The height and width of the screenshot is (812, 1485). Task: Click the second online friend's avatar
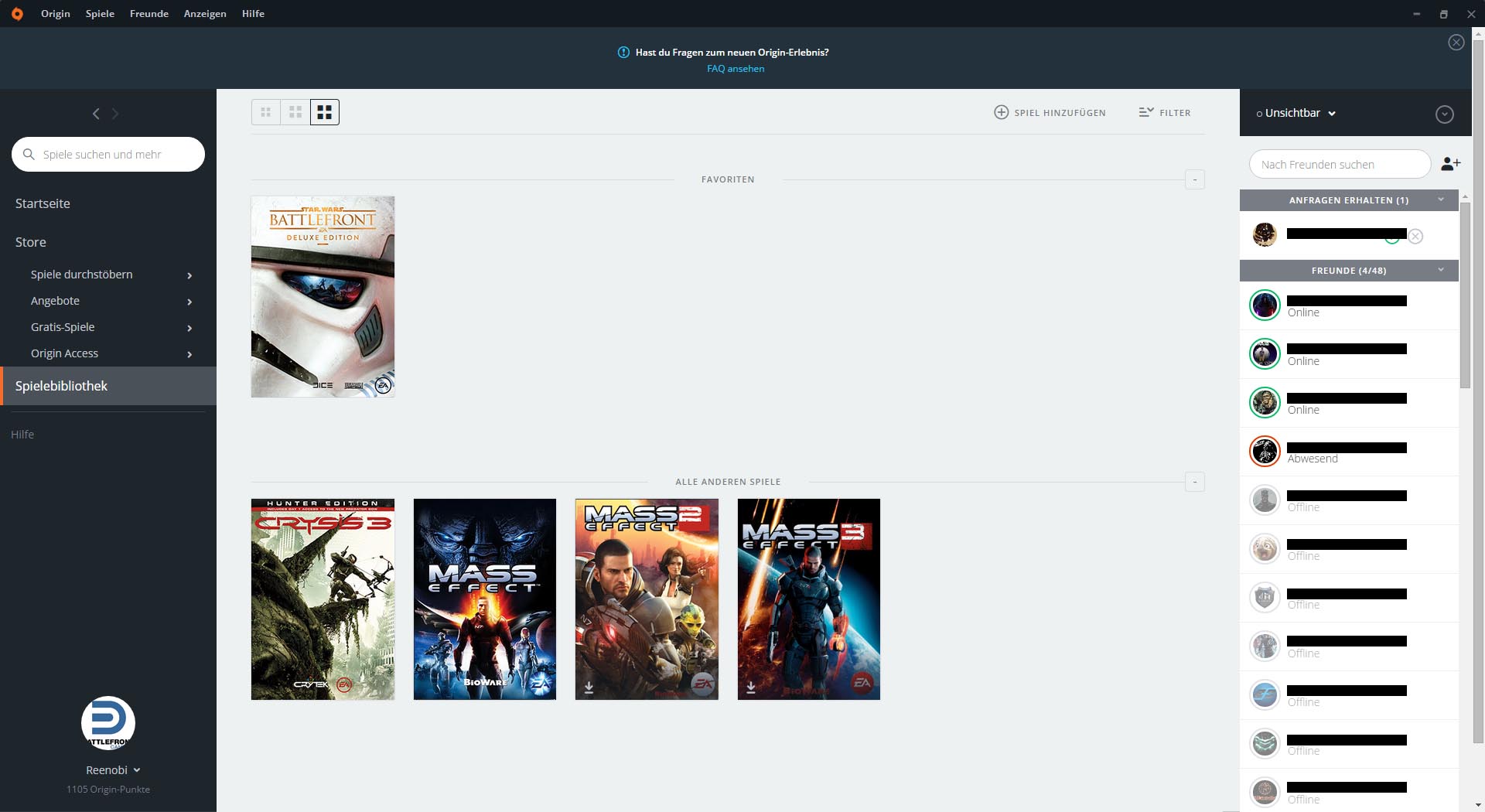click(x=1265, y=354)
